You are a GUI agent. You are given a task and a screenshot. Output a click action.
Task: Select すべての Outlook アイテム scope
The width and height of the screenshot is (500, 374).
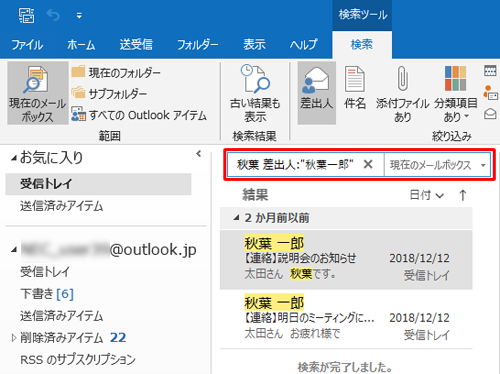click(x=139, y=115)
